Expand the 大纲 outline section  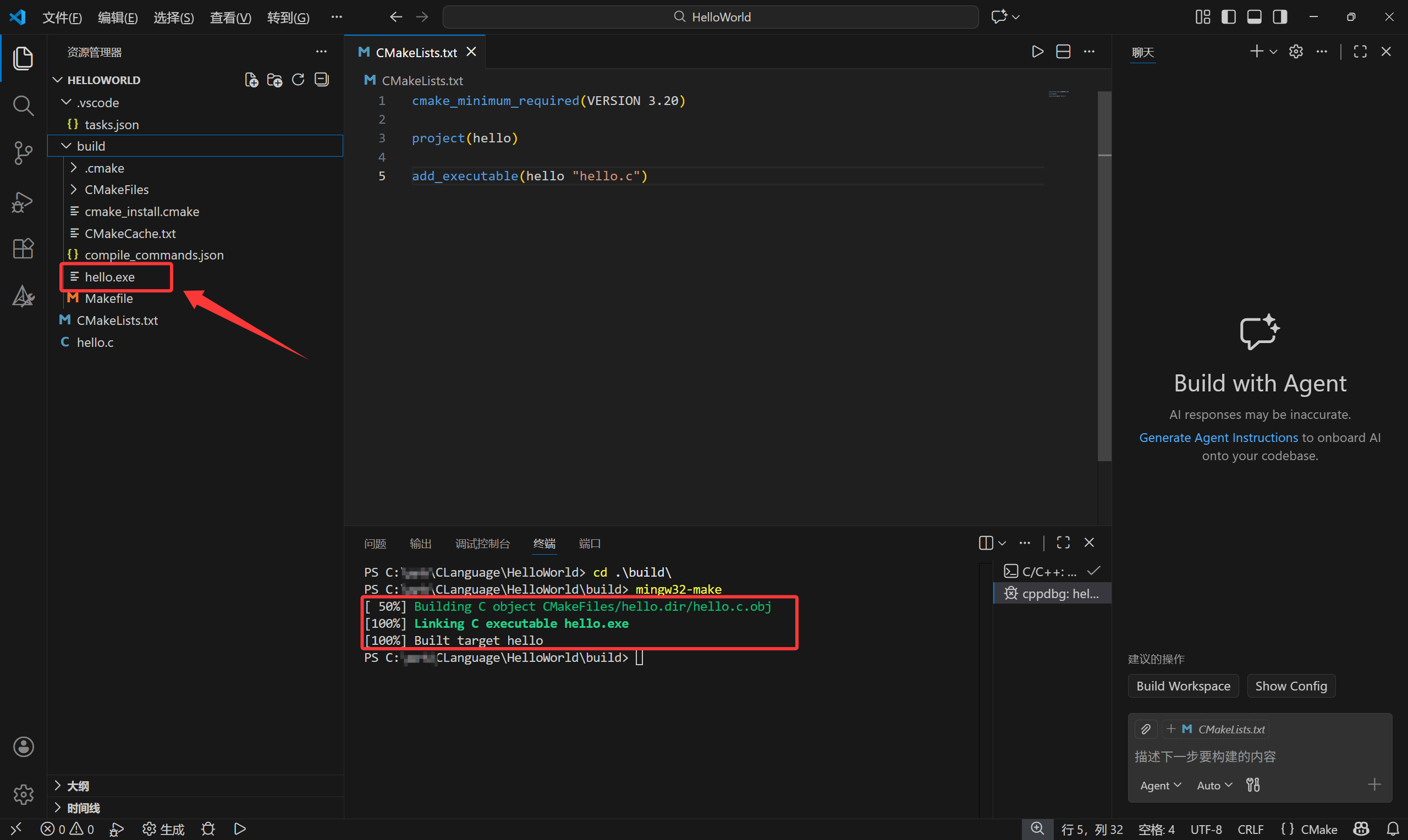[x=195, y=786]
